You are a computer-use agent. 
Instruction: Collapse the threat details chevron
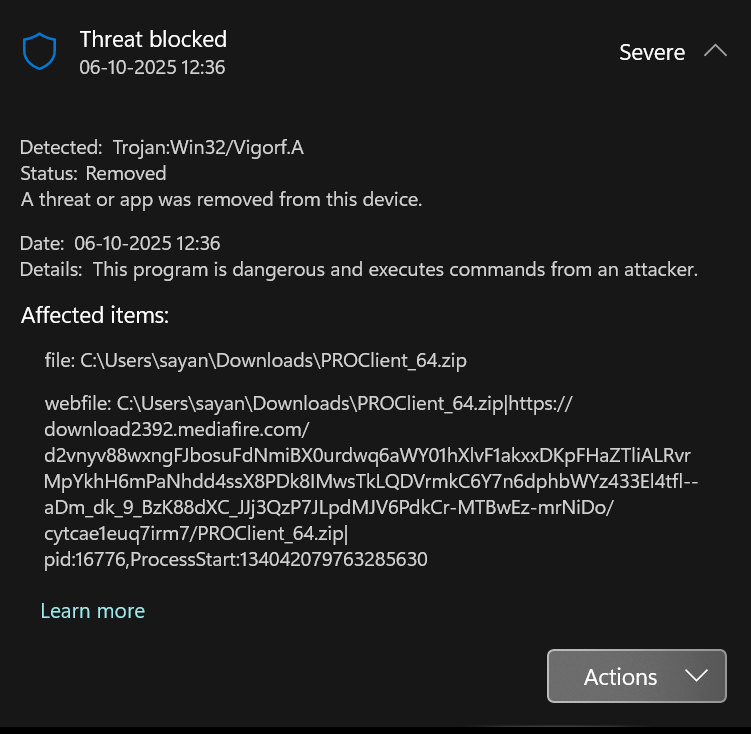[x=715, y=51]
